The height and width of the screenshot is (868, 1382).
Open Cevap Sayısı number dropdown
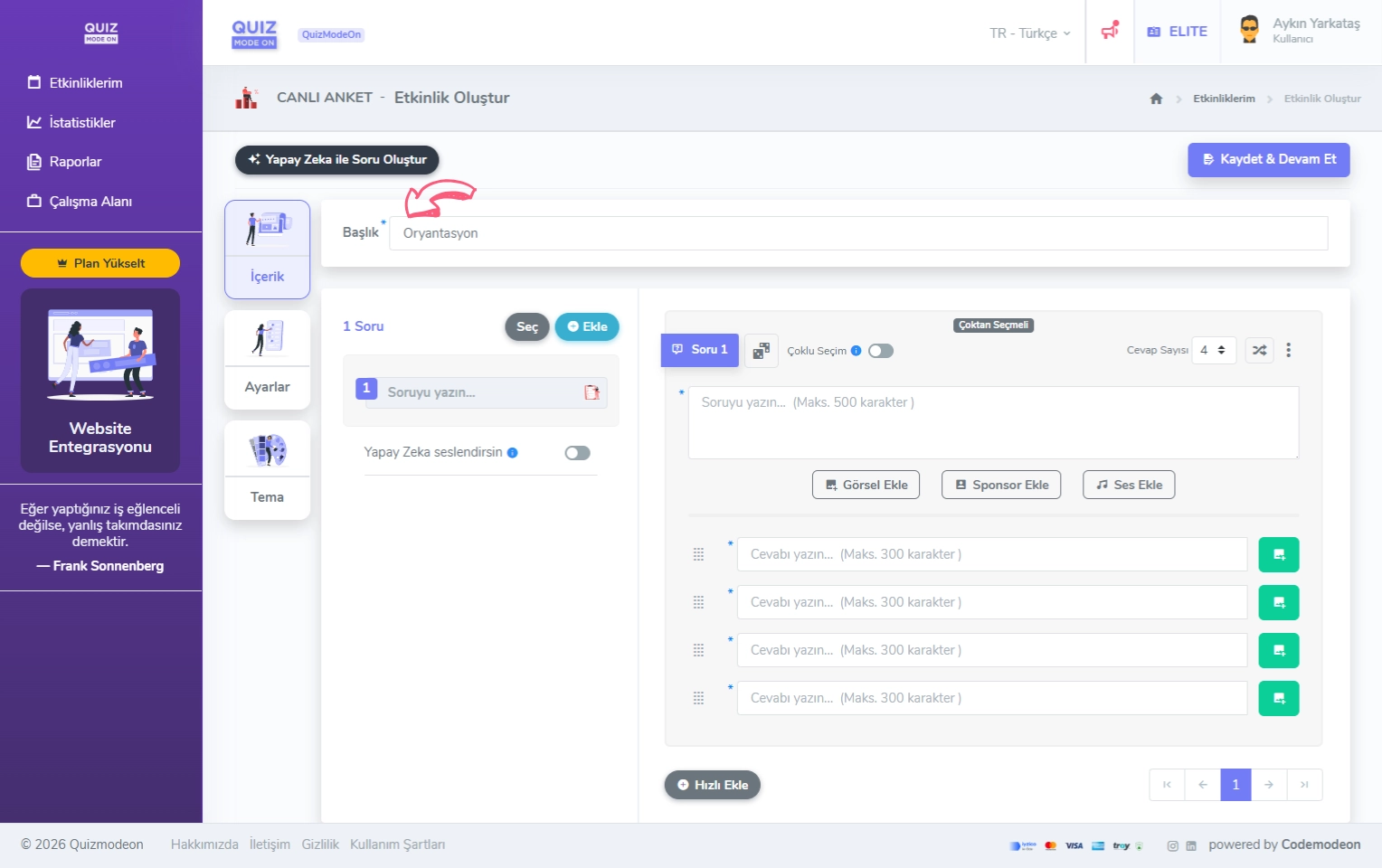click(x=1214, y=350)
